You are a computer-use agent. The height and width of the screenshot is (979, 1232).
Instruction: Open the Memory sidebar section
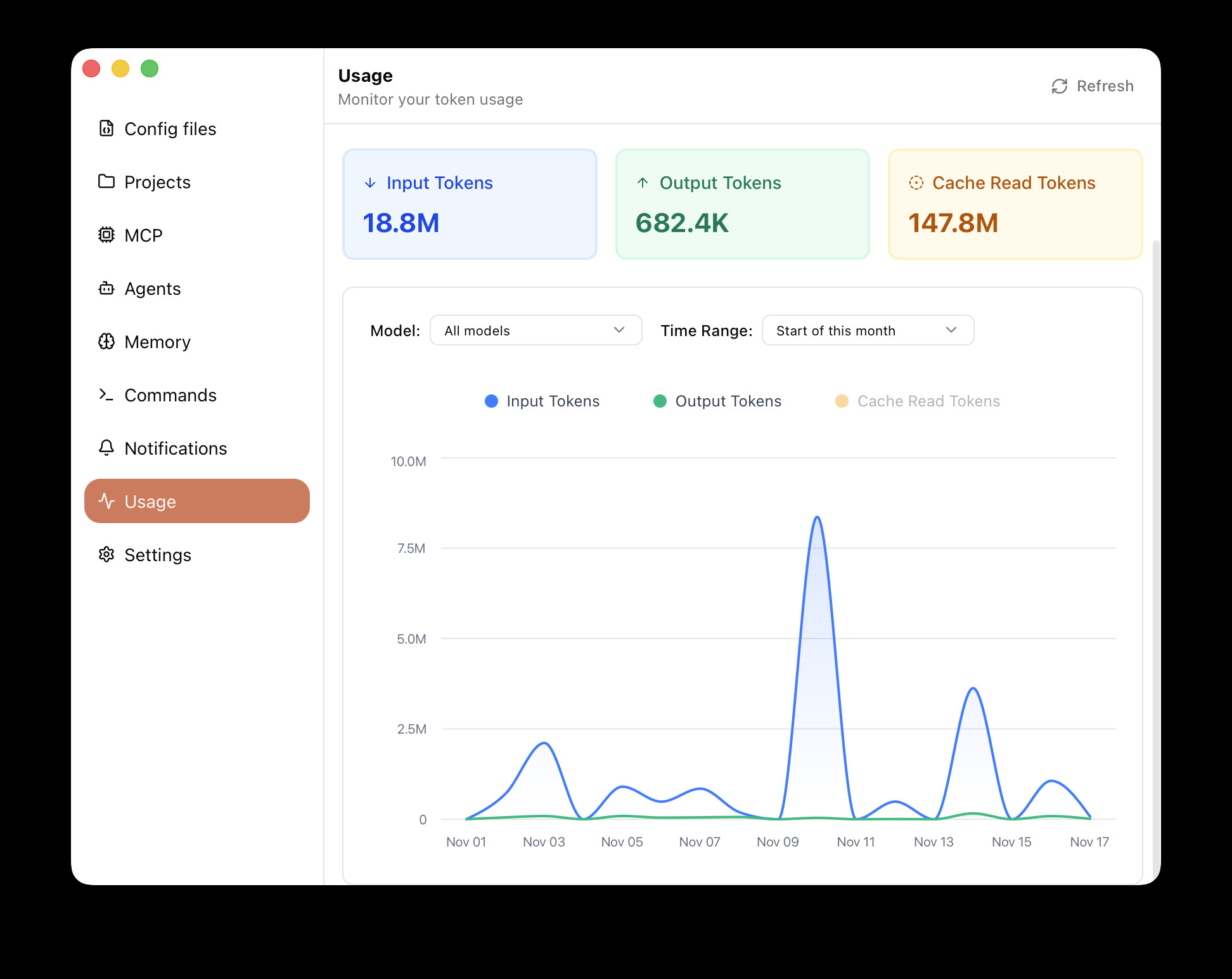point(157,342)
